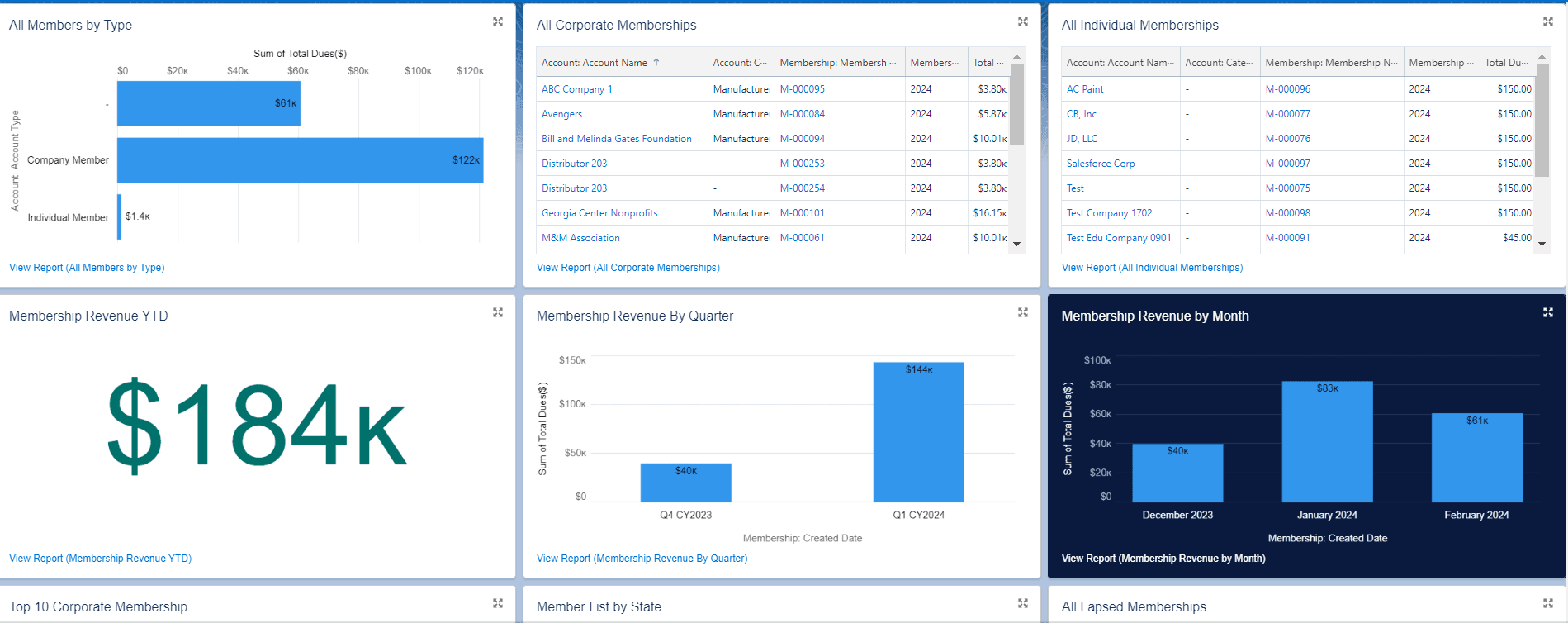Open Georgia Center Nonprofits account
The width and height of the screenshot is (1568, 623).
[599, 213]
